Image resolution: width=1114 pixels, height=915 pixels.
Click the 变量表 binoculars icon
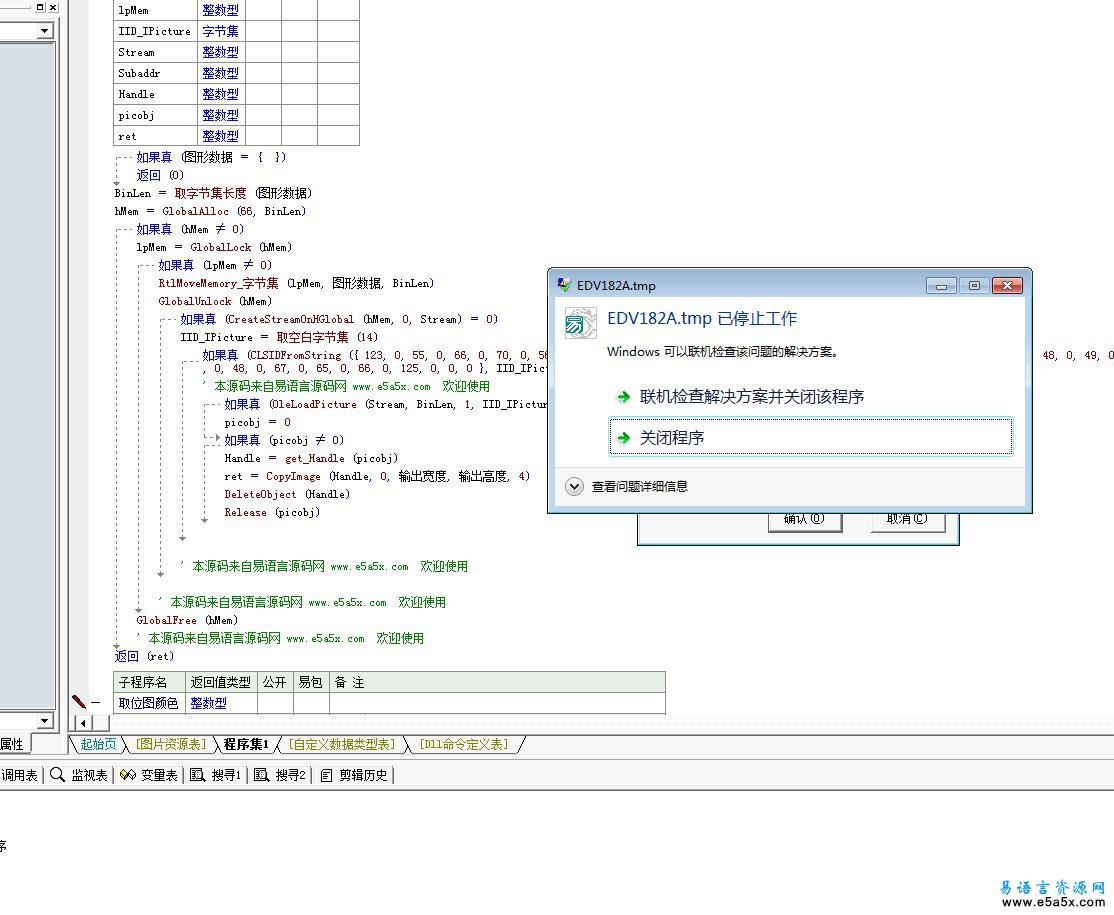pos(127,775)
